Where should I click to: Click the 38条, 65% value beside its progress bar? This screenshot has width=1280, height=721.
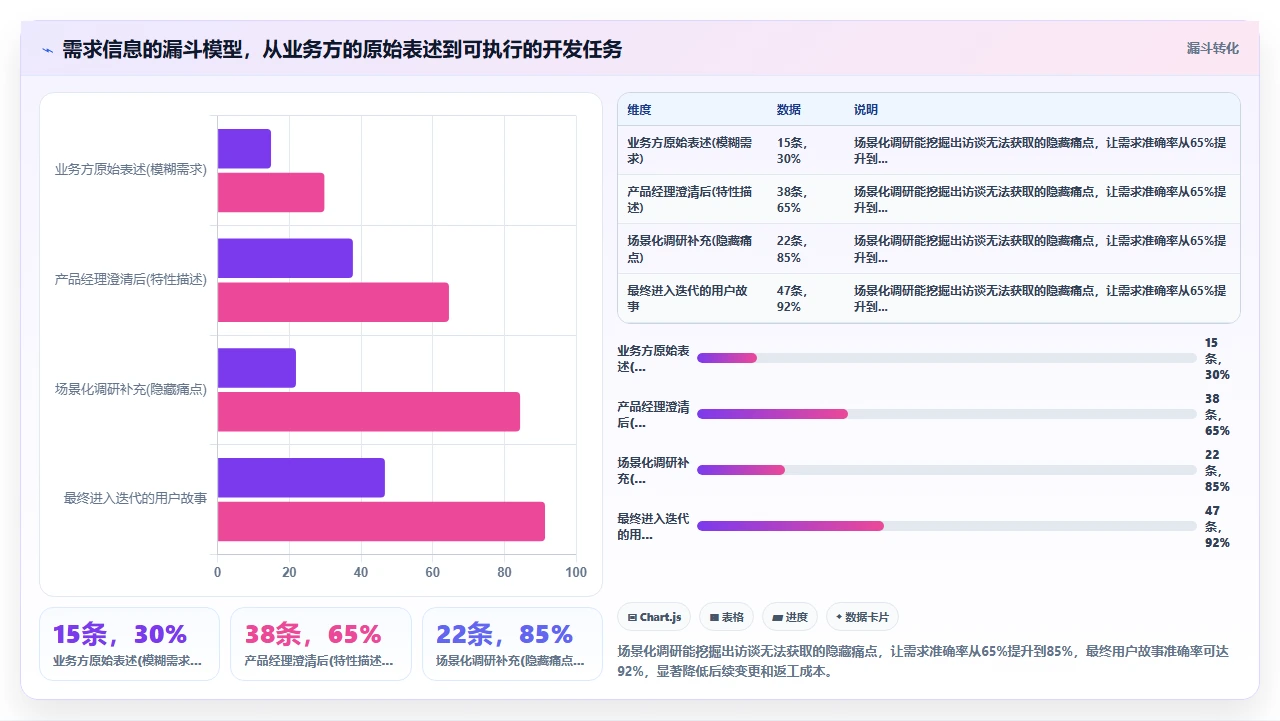coord(1217,414)
